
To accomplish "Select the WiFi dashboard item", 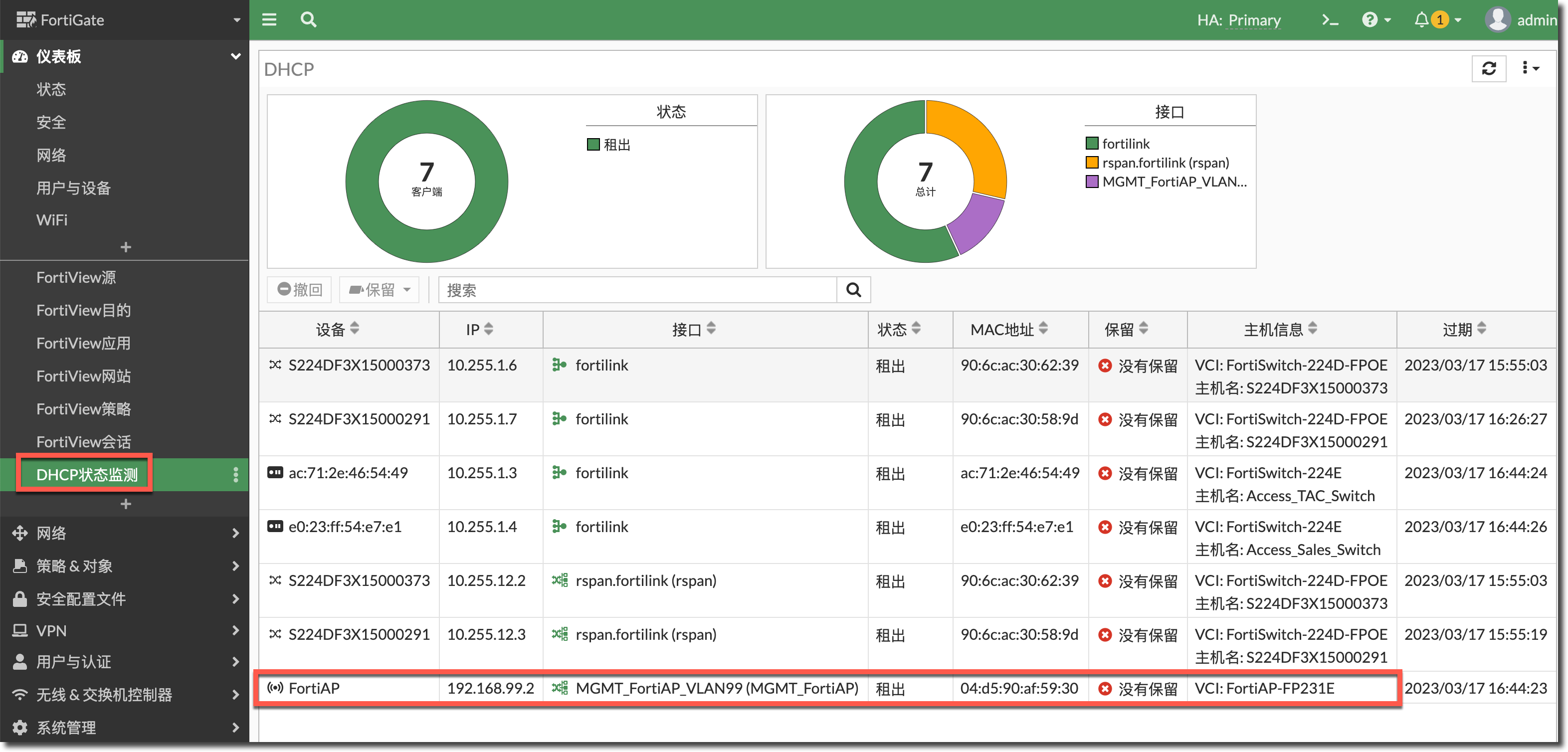I will (x=52, y=219).
